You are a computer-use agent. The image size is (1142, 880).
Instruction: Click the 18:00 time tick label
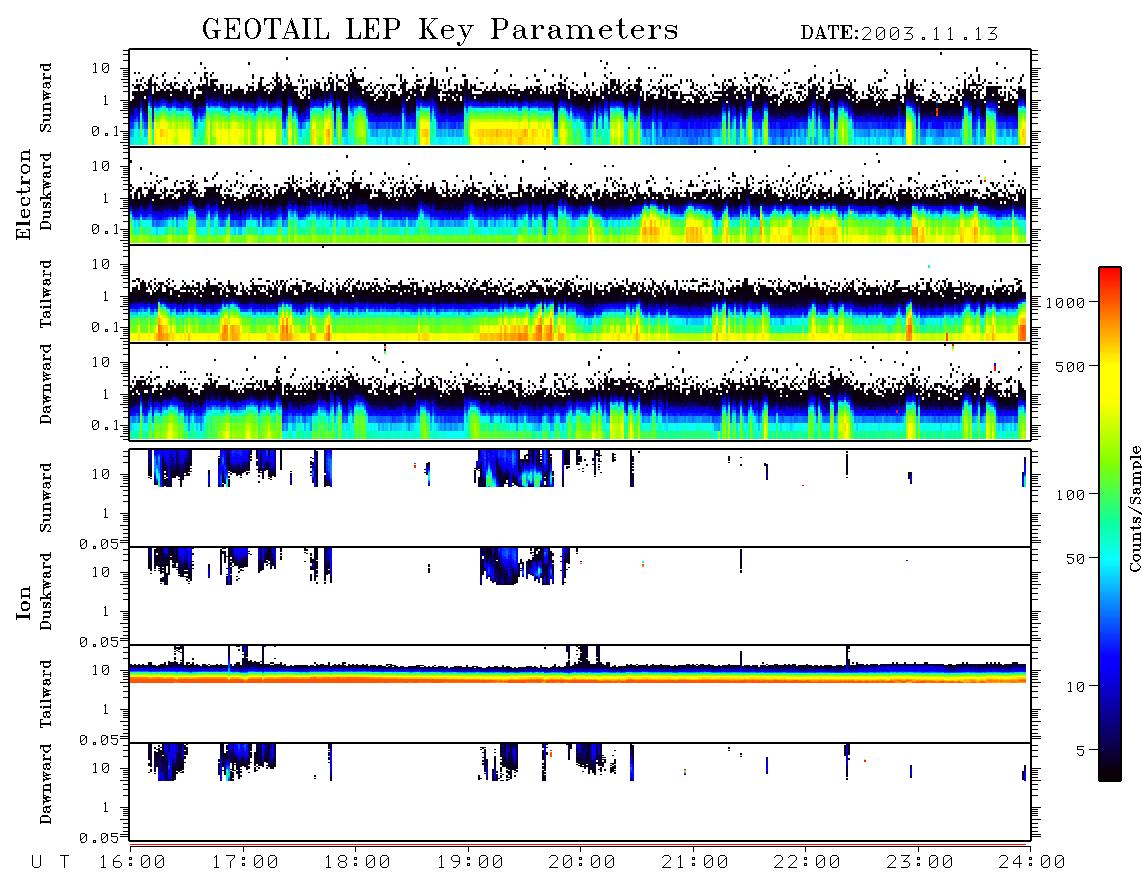tap(357, 862)
